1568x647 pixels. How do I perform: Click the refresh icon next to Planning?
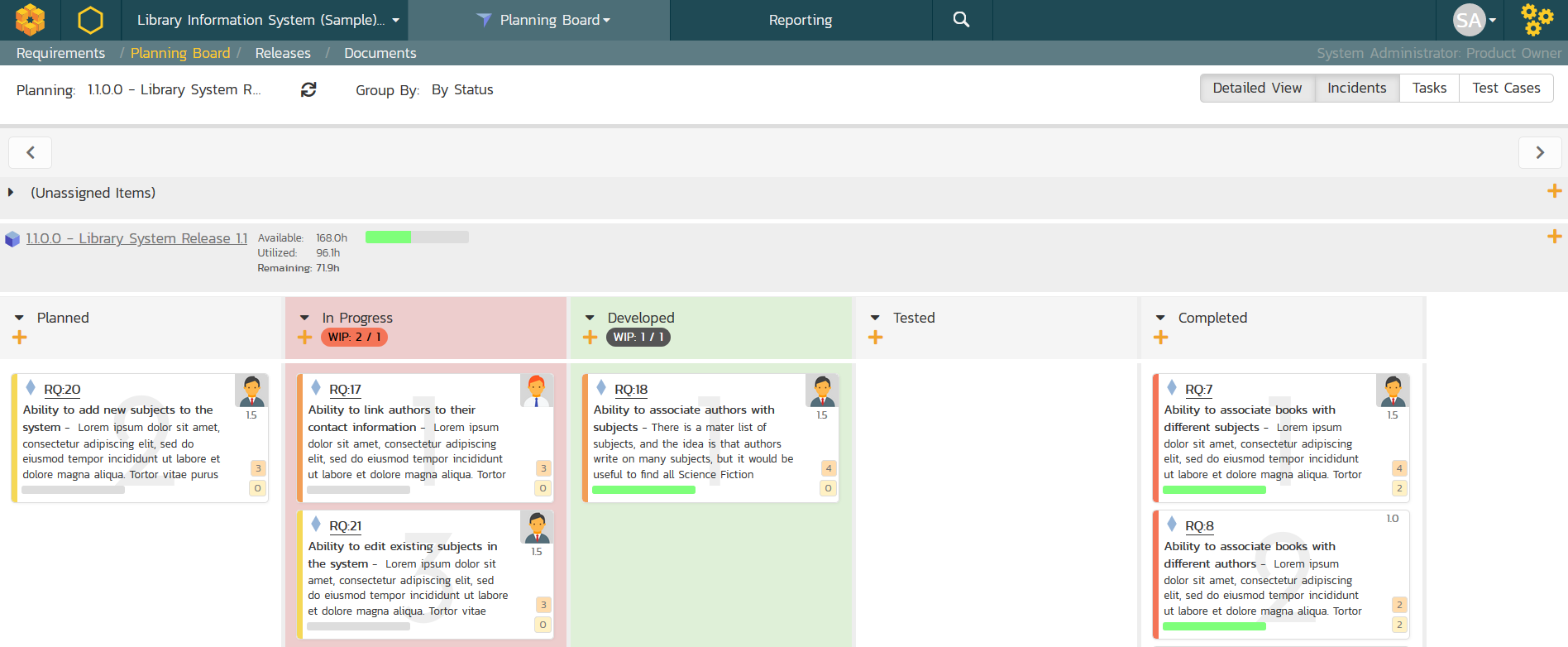pos(308,89)
